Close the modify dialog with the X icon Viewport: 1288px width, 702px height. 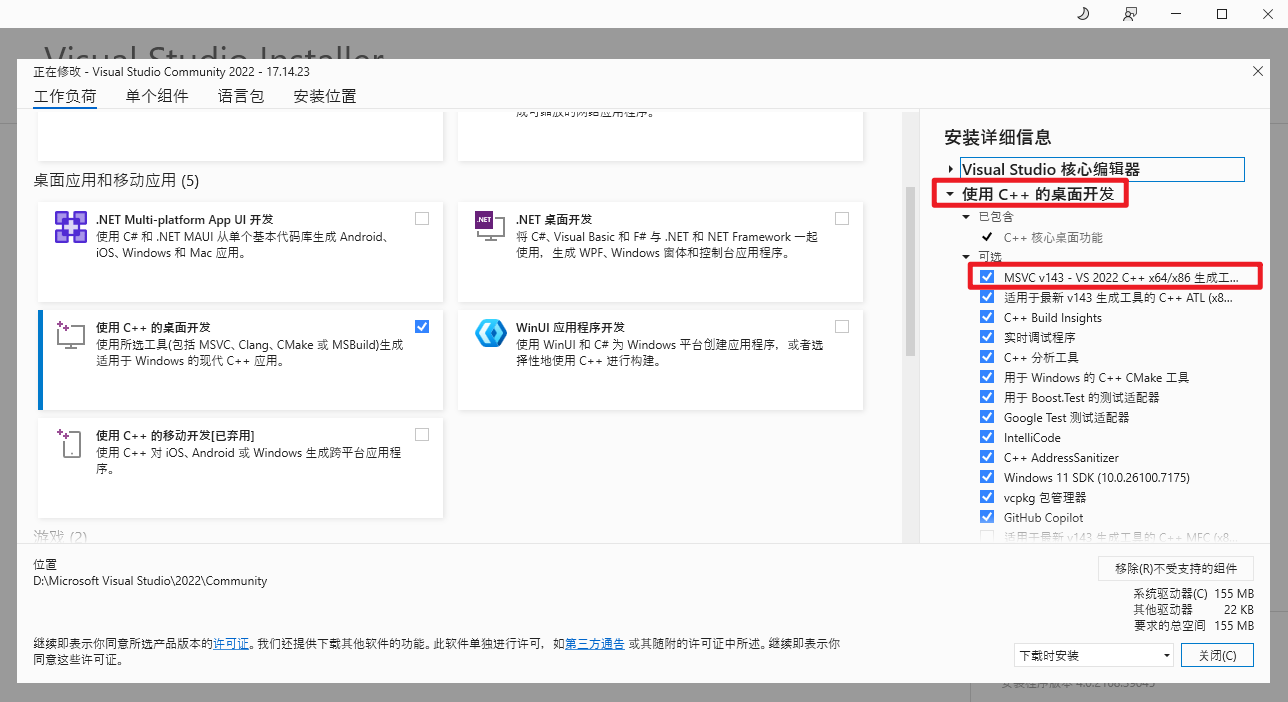[1258, 72]
